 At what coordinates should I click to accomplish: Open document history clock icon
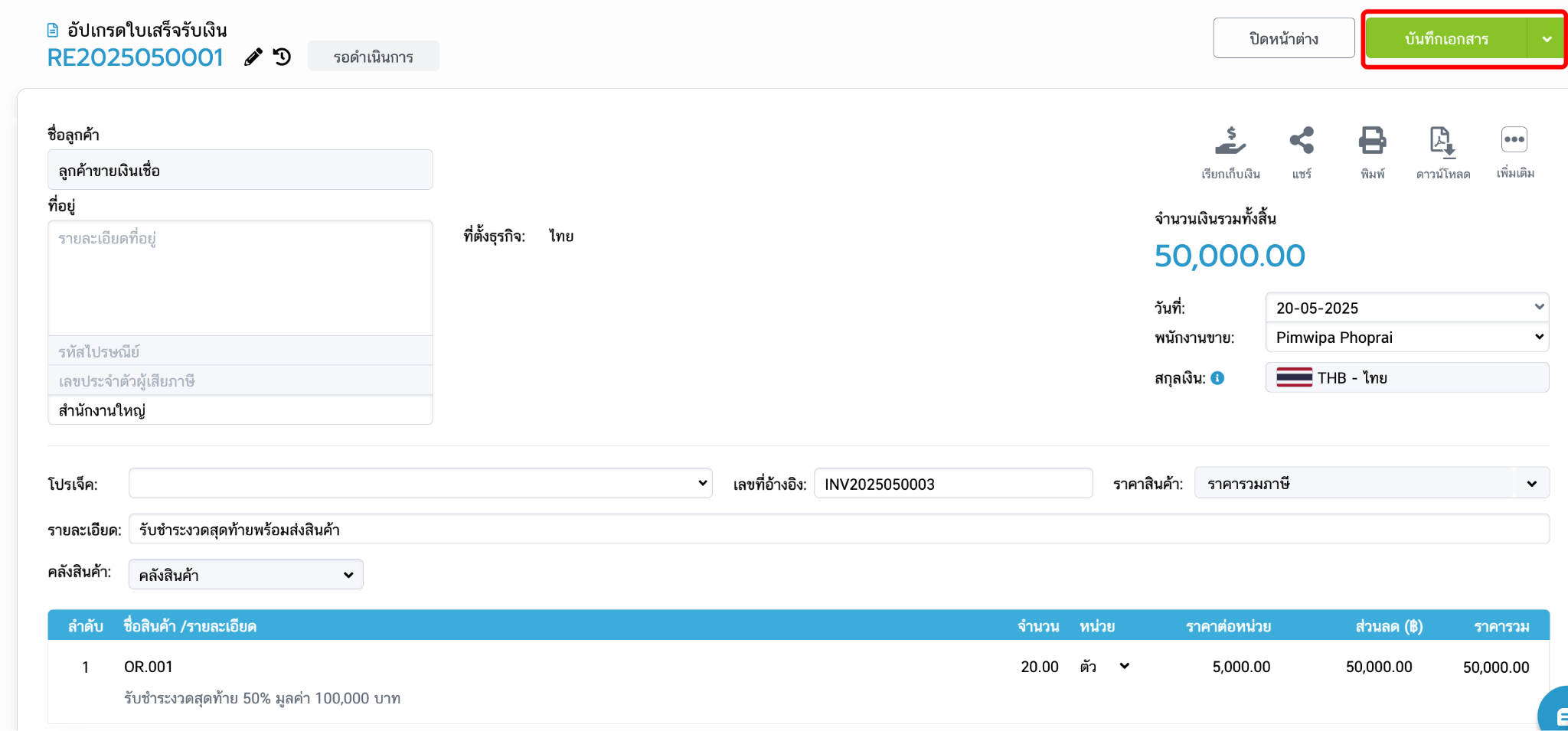[x=283, y=57]
